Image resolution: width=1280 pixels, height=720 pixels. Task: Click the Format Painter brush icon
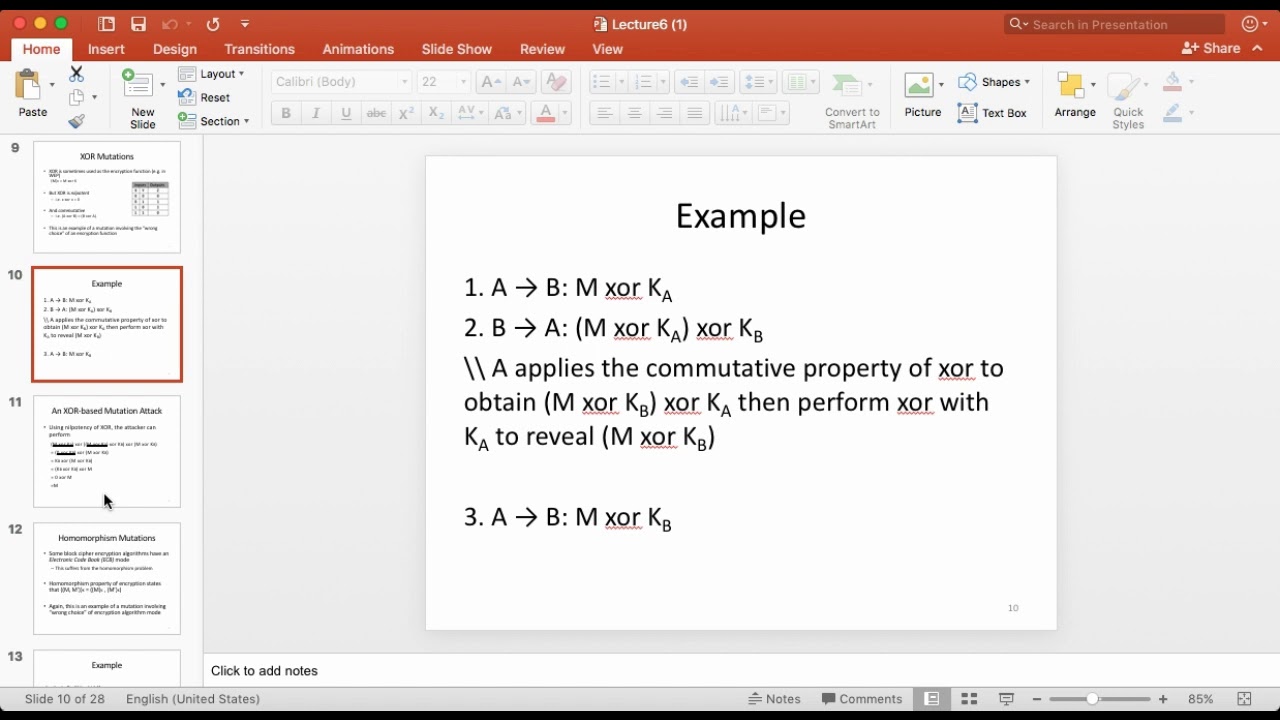click(x=77, y=121)
